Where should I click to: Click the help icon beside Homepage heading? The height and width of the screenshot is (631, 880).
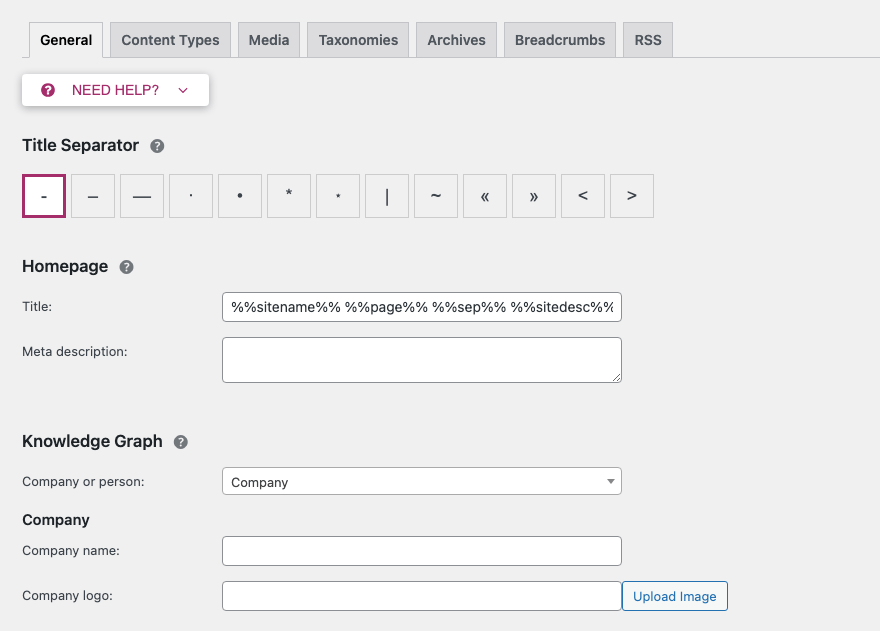(x=126, y=267)
